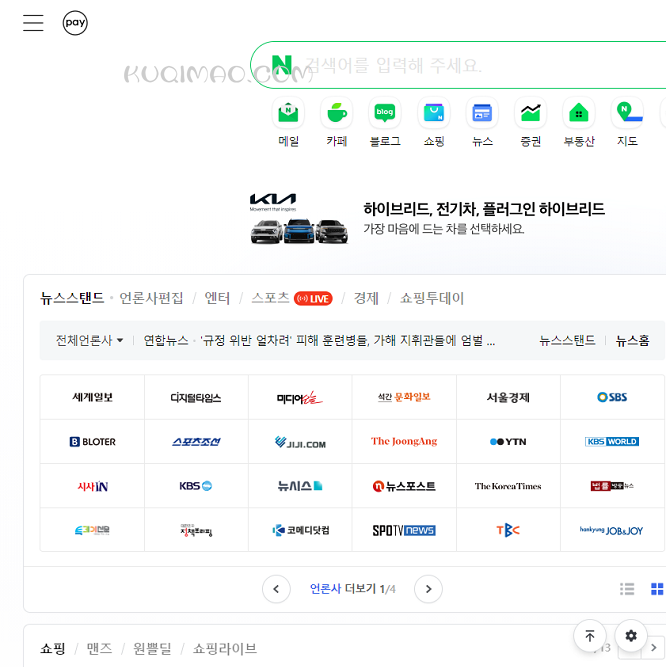Open the 부동산 (Real estate) shortcut icon

578,113
